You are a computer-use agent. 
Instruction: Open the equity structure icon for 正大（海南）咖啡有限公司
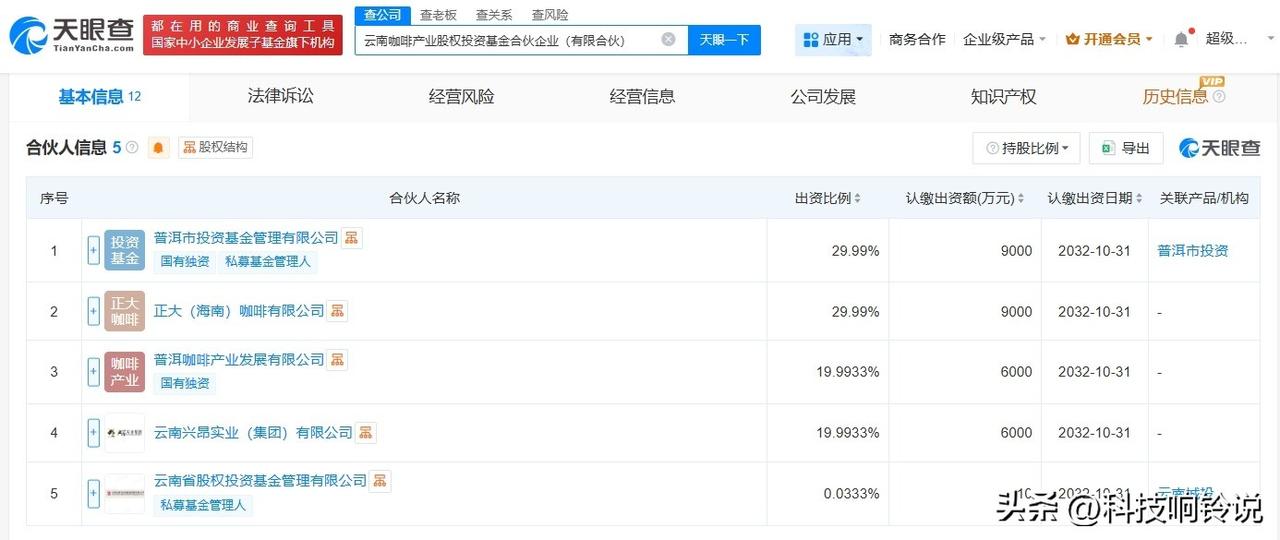337,311
